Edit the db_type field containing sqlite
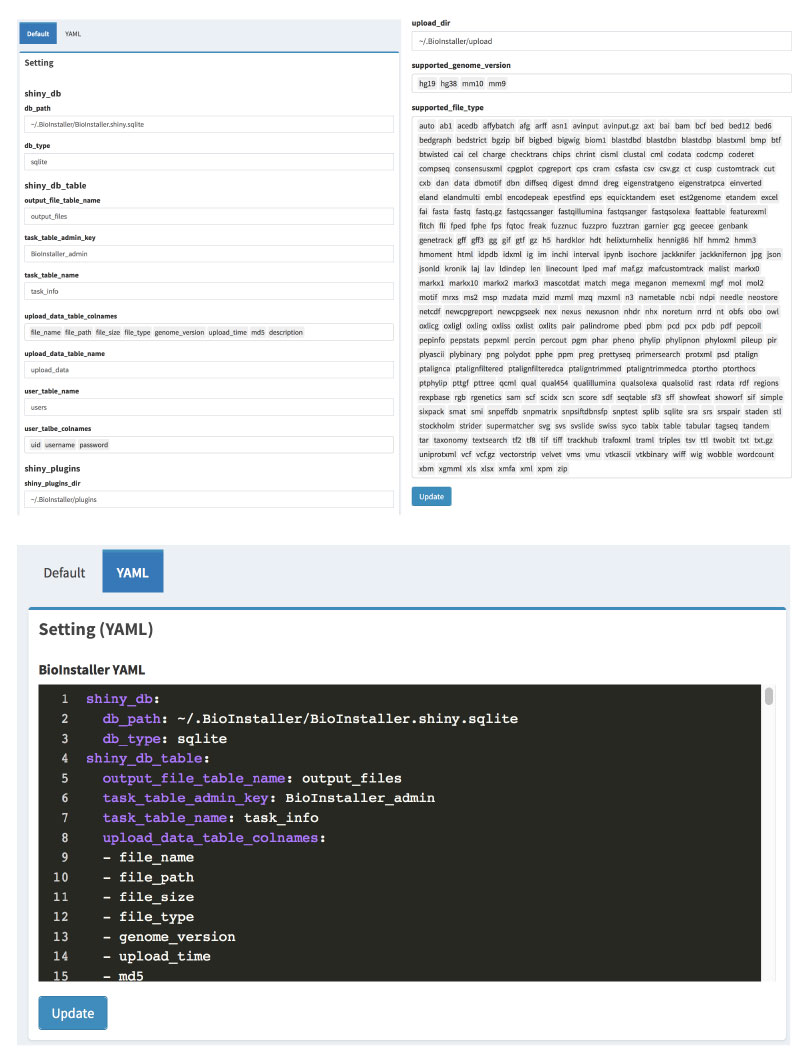The height and width of the screenshot is (1056, 800). pyautogui.click(x=209, y=162)
